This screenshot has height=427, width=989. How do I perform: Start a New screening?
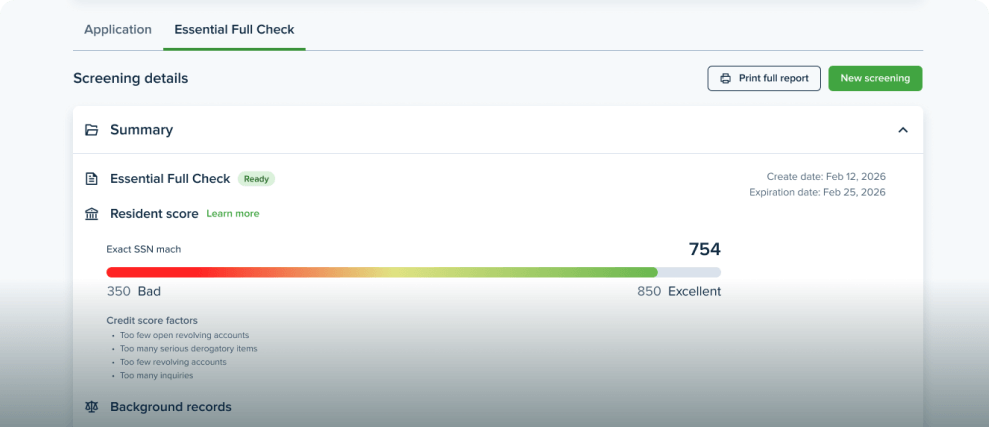click(875, 78)
